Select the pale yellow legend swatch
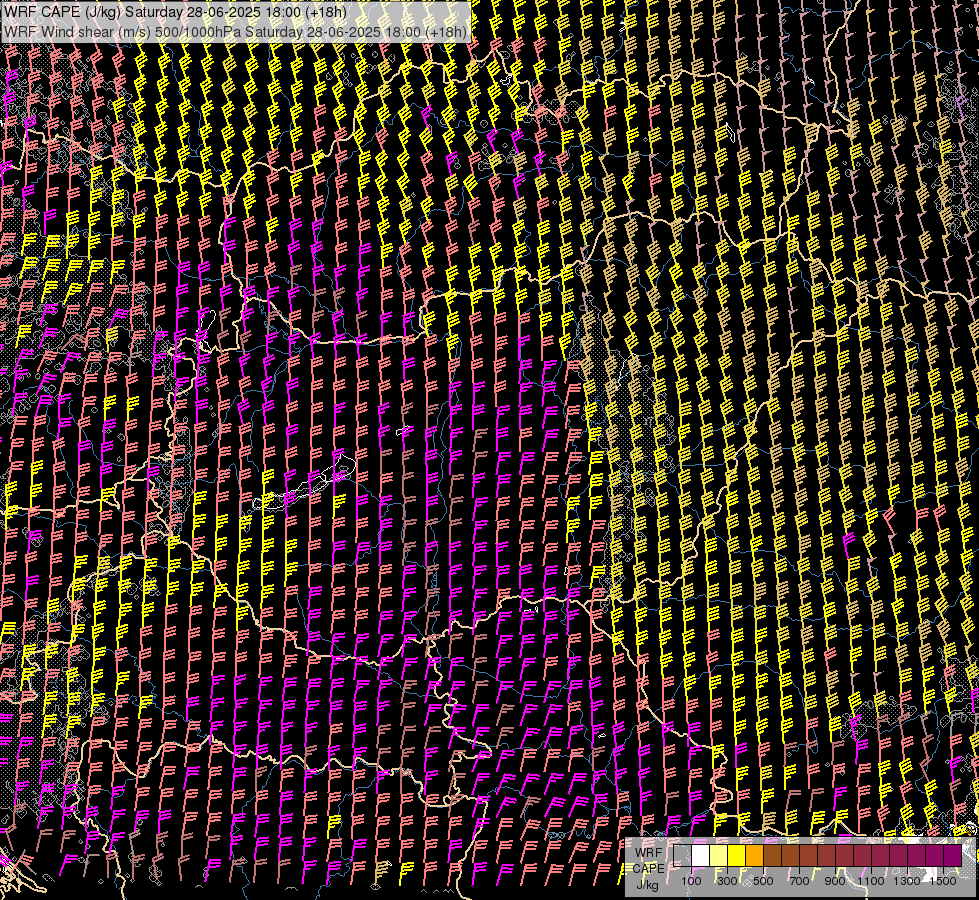 [719, 855]
